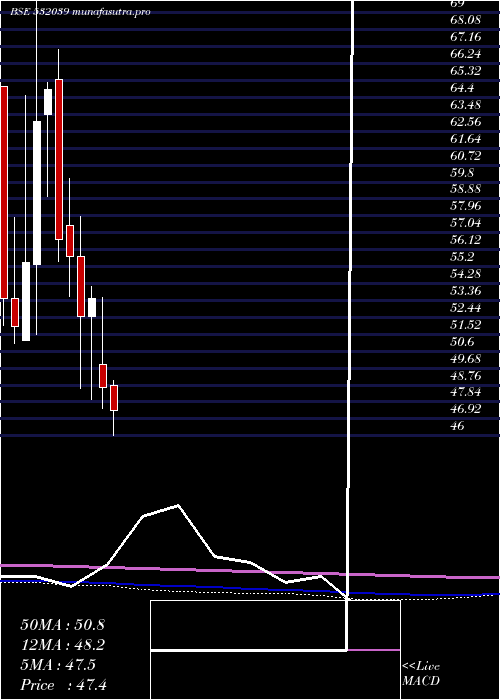Click the 68.08 price axis label
This screenshot has width=500, height=700.
point(466,21)
